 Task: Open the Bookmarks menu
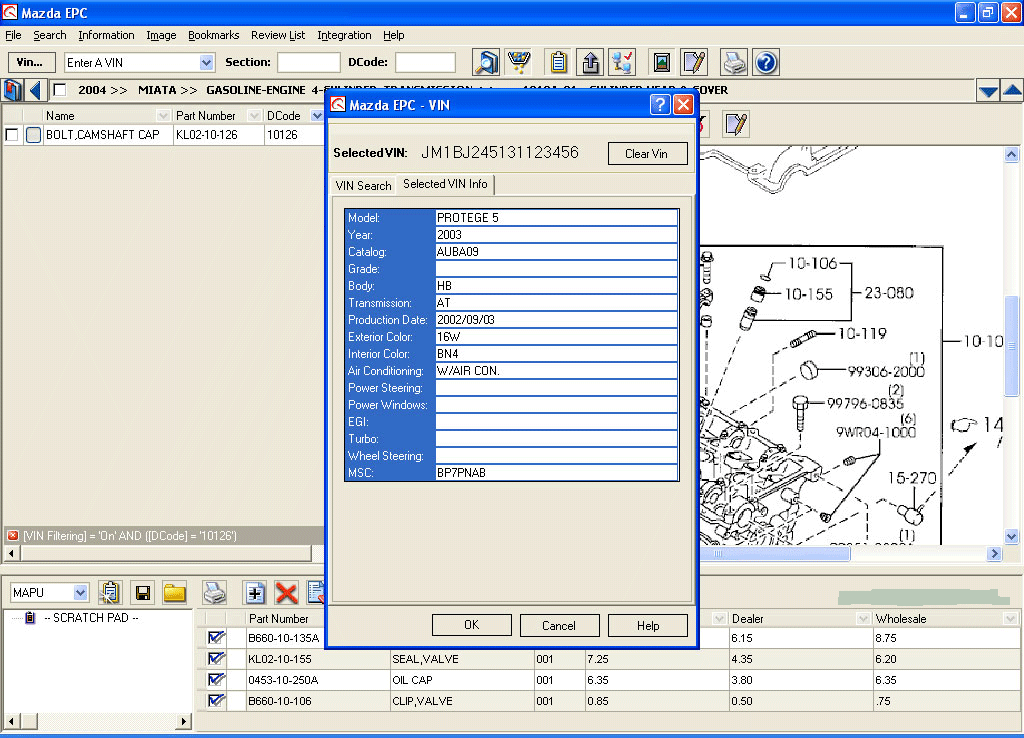214,35
